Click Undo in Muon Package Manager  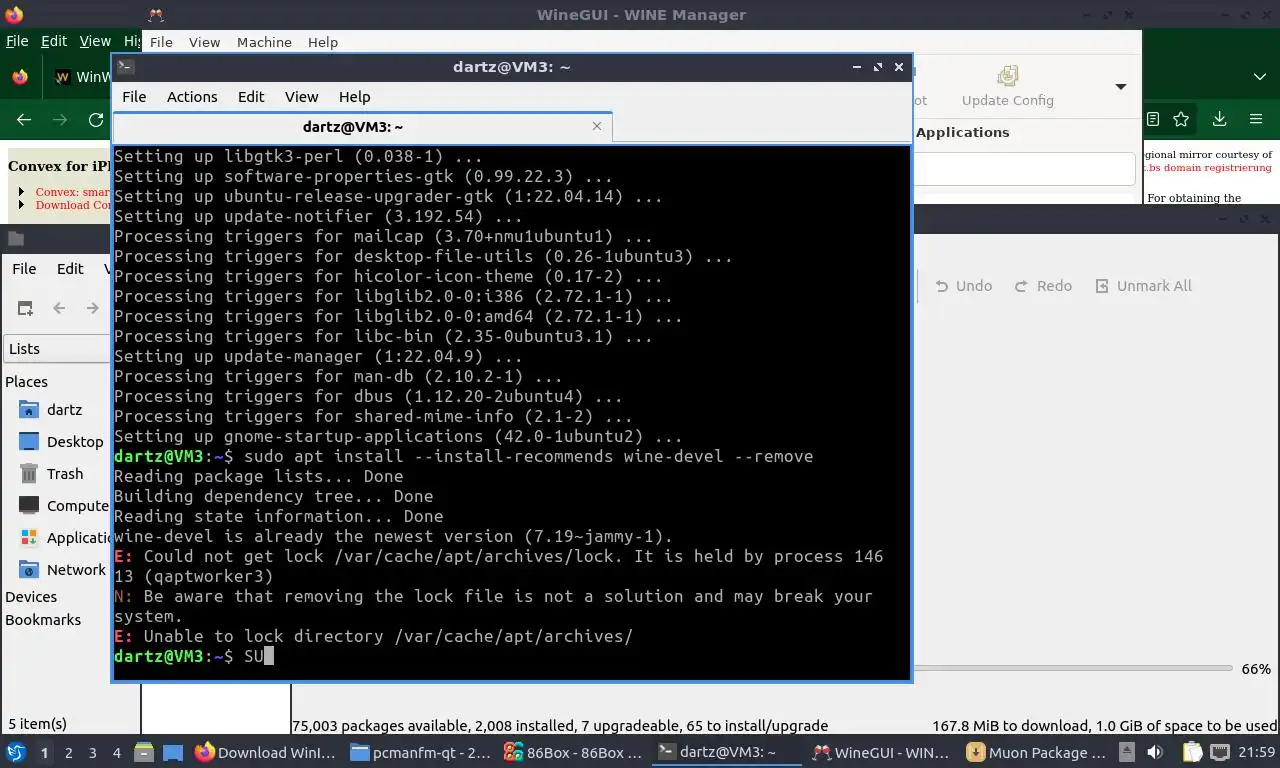964,286
